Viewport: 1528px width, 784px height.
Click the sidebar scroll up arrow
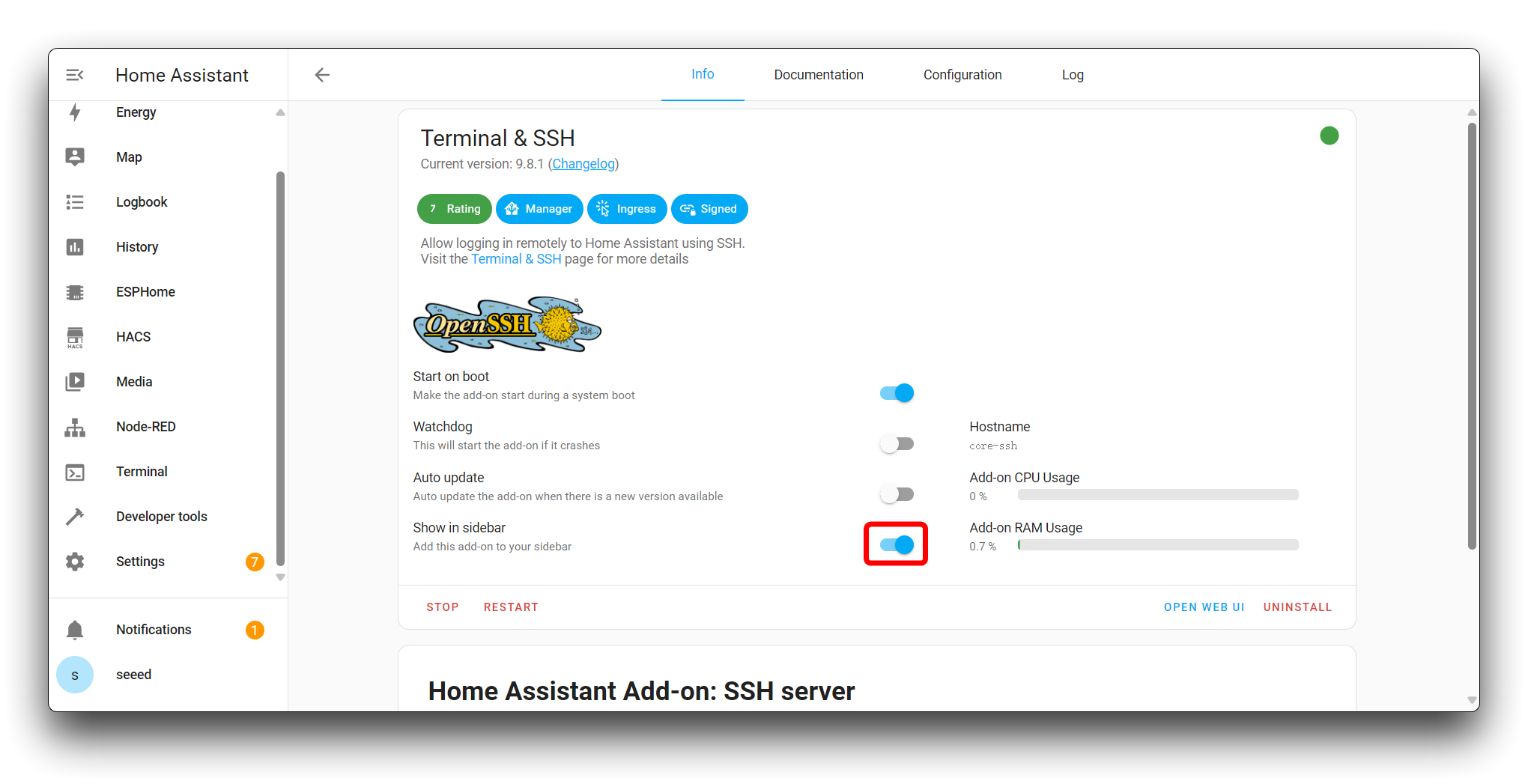point(280,112)
